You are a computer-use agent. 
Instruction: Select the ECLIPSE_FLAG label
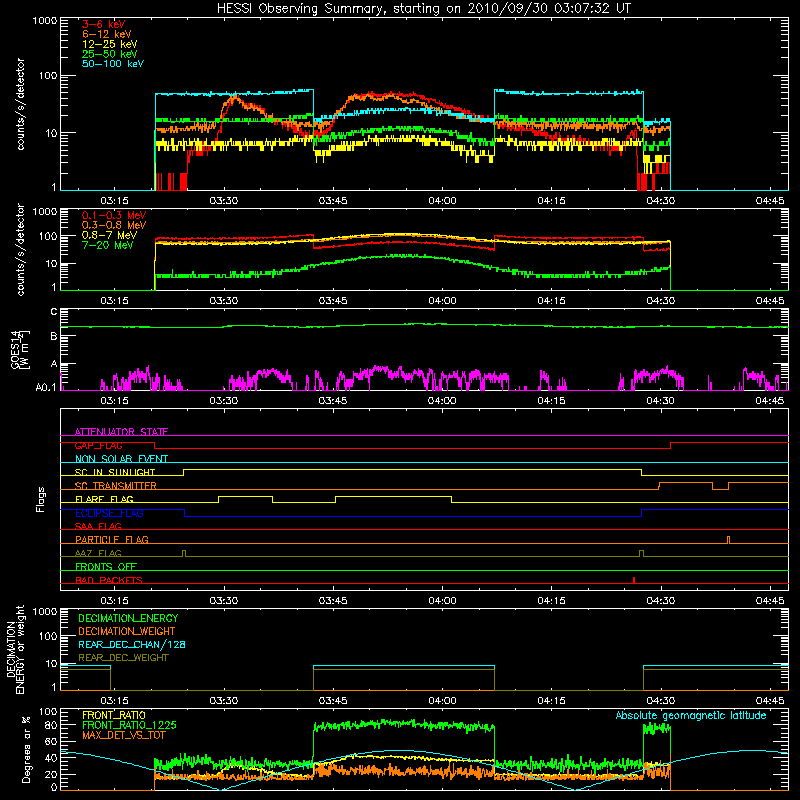[x=109, y=513]
